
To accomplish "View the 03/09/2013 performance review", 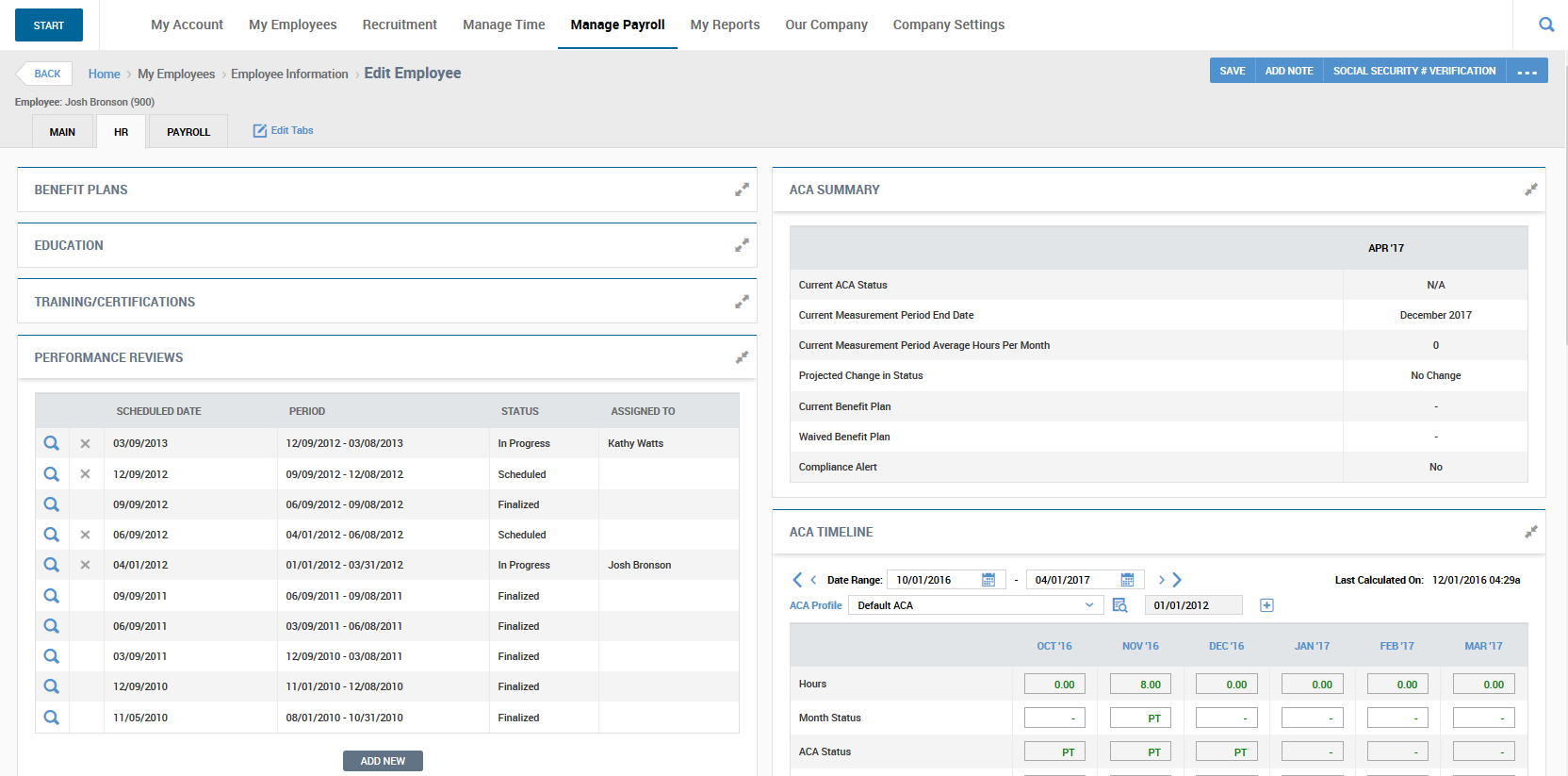I will pos(52,443).
